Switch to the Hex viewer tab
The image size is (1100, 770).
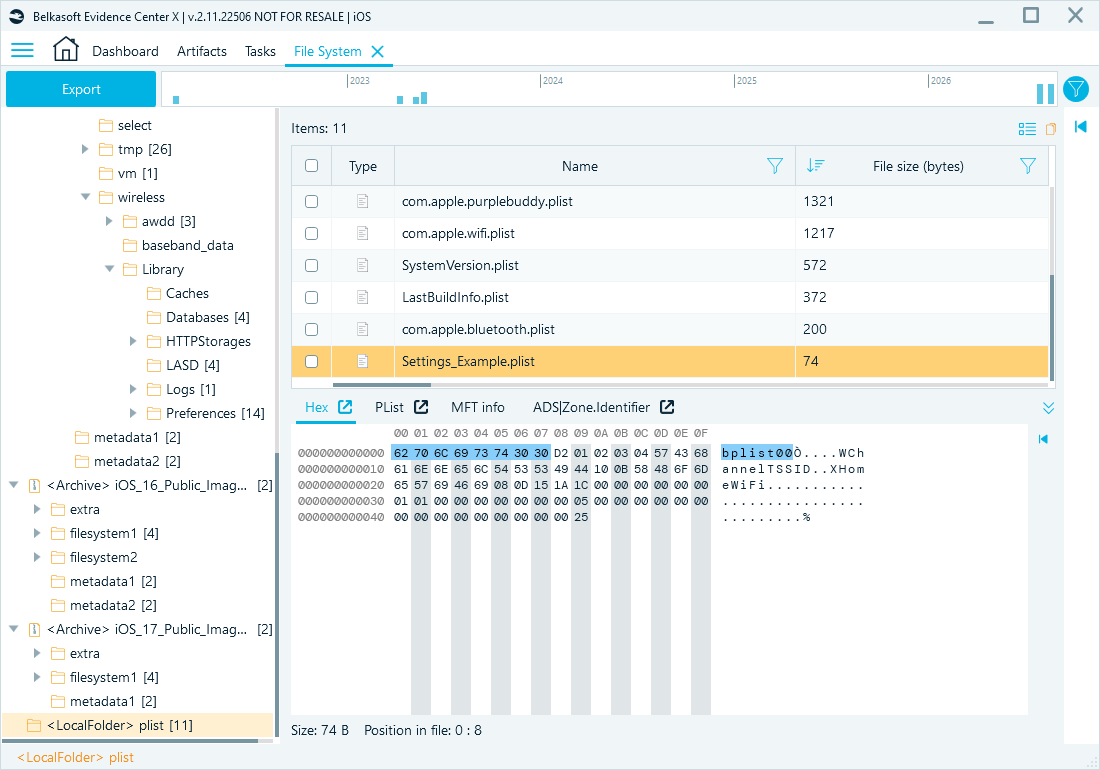[316, 407]
